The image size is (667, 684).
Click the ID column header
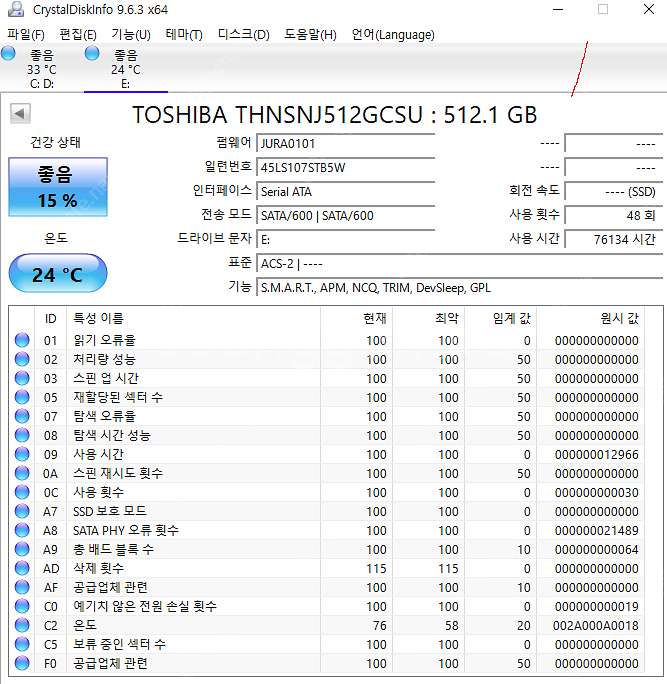tap(51, 318)
